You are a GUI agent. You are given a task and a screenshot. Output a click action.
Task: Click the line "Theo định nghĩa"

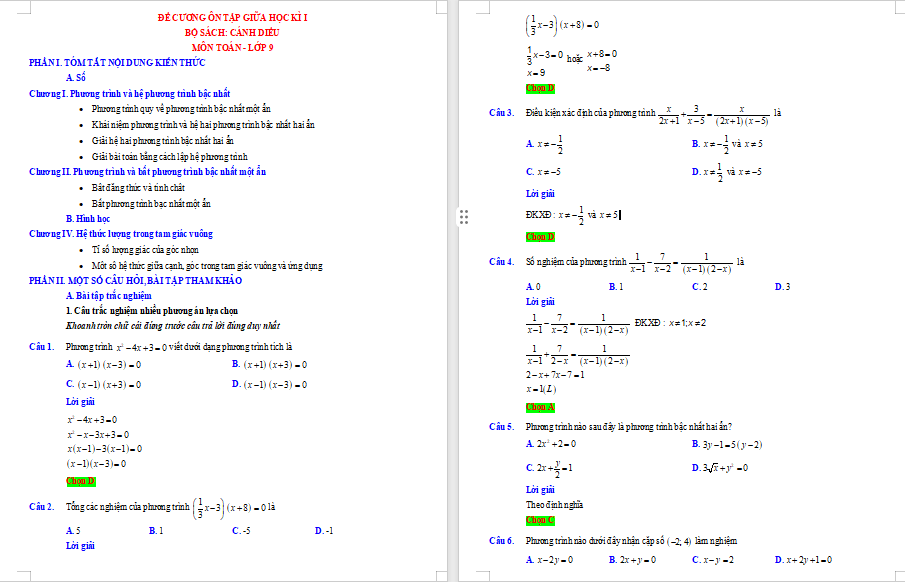pyautogui.click(x=555, y=505)
